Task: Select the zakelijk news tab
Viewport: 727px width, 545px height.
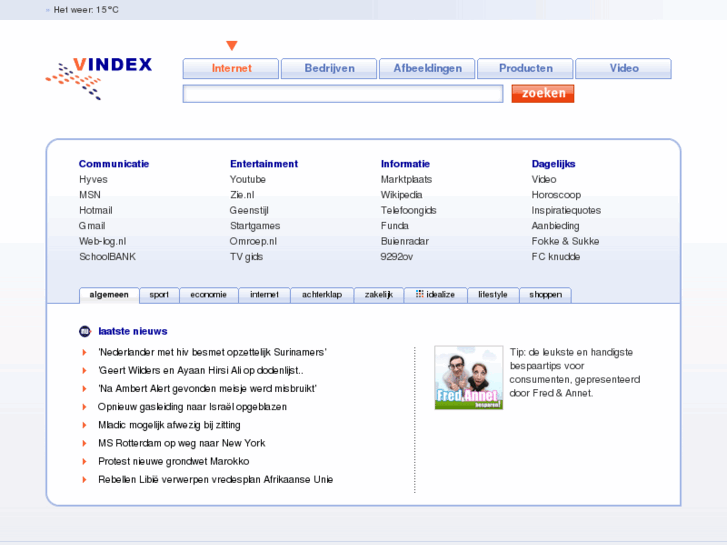Action: [x=379, y=295]
